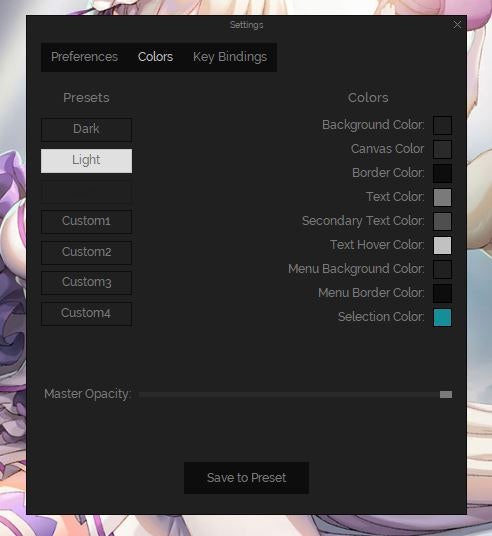492x536 pixels.
Task: Edit the Menu Background Color swatch
Action: click(x=442, y=269)
